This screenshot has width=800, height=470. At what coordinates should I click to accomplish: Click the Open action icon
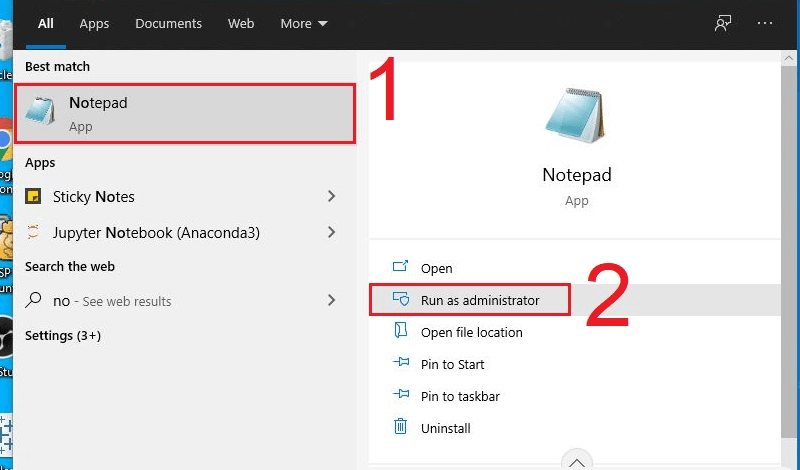(x=401, y=266)
